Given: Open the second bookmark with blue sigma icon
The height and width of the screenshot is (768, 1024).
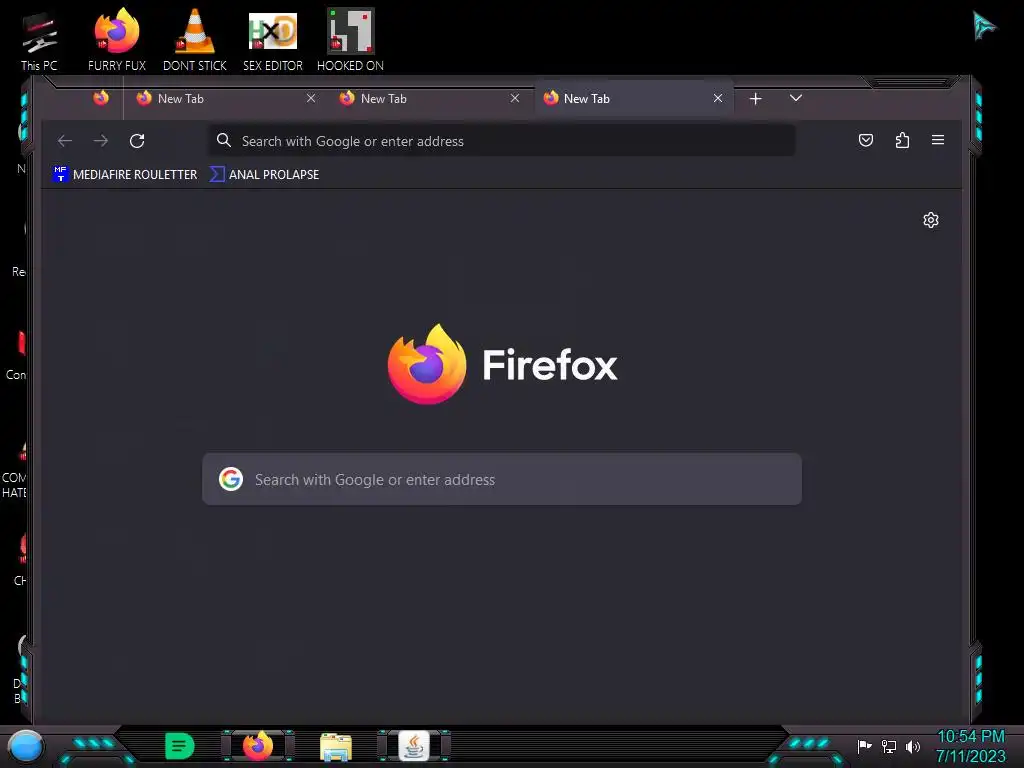Looking at the screenshot, I should click(x=264, y=174).
